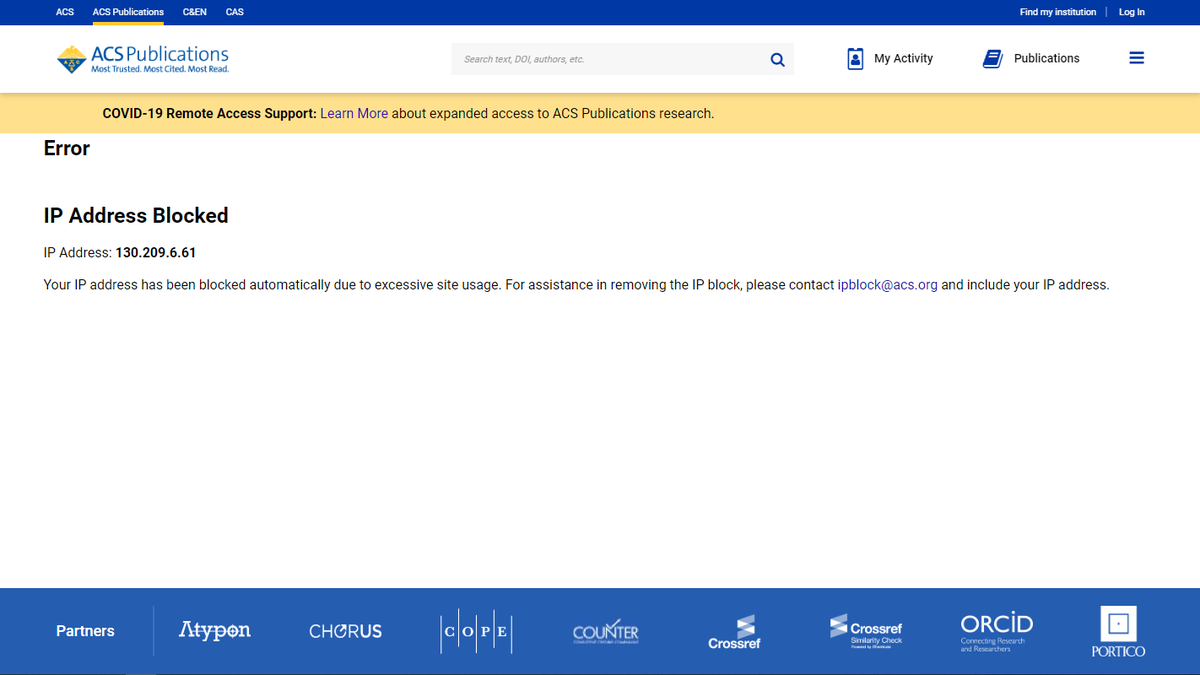Go to ACS in top bar
The image size is (1200, 675).
pyautogui.click(x=65, y=12)
